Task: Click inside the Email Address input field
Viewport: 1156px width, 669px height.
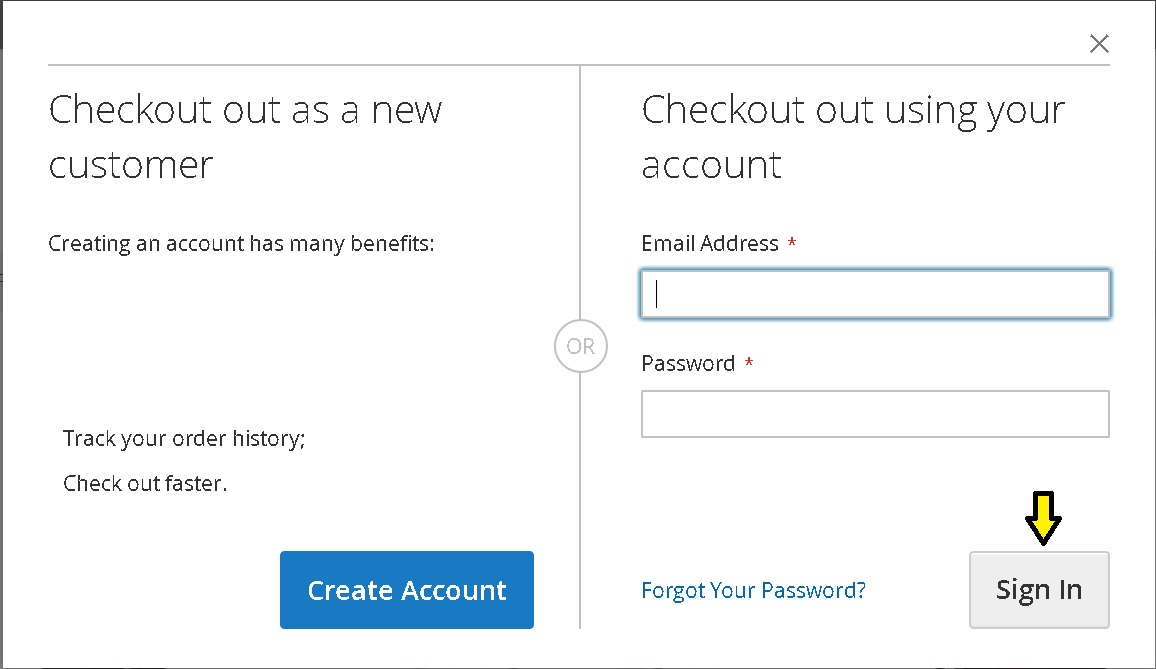Action: (875, 293)
